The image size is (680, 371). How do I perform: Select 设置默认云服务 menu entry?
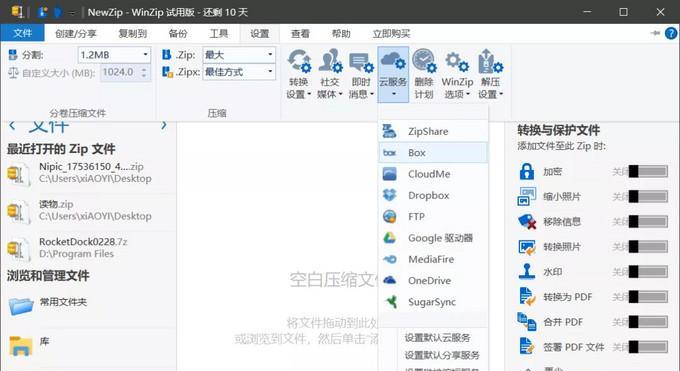point(438,338)
